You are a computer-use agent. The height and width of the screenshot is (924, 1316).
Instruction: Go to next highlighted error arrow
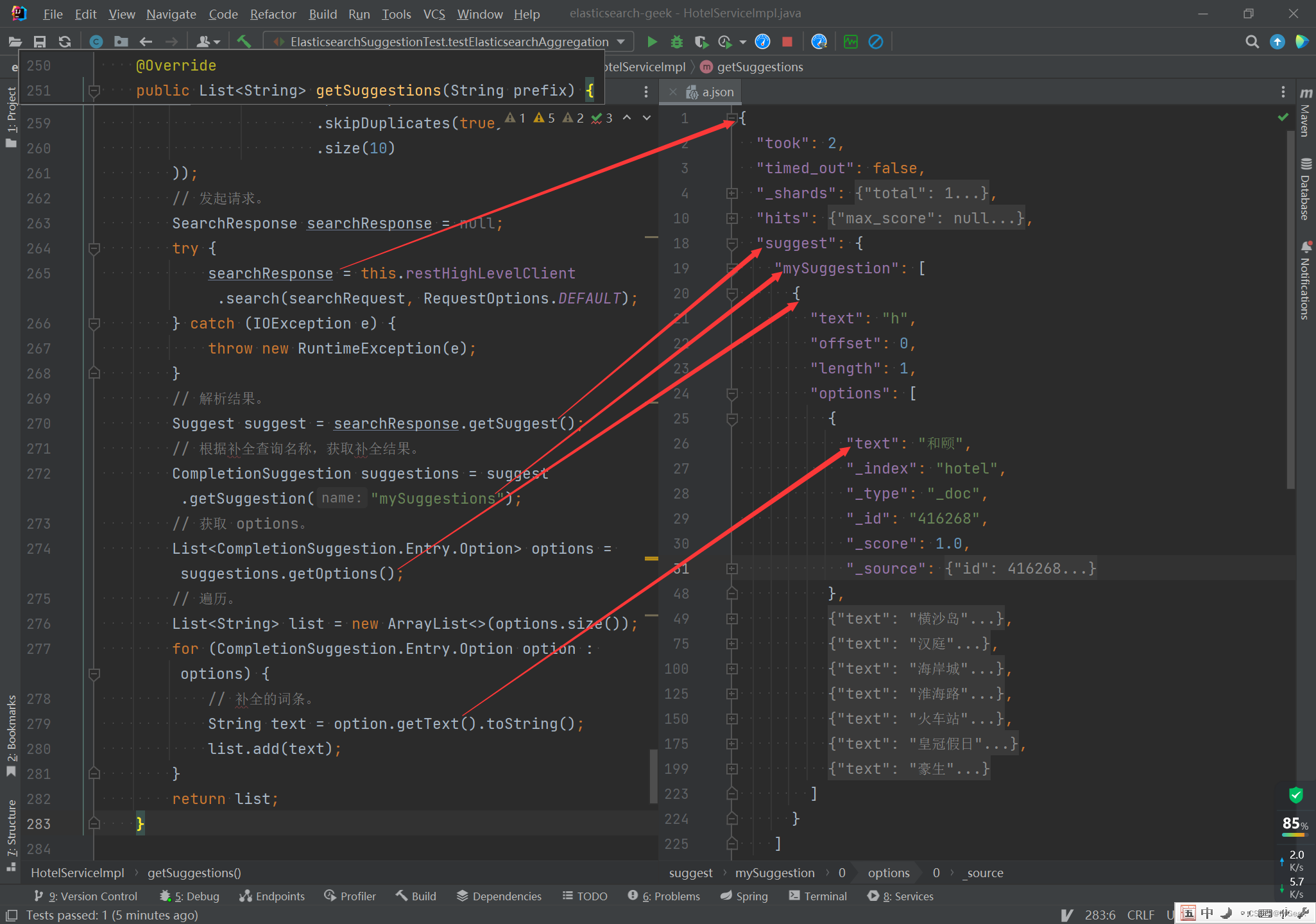pyautogui.click(x=647, y=117)
